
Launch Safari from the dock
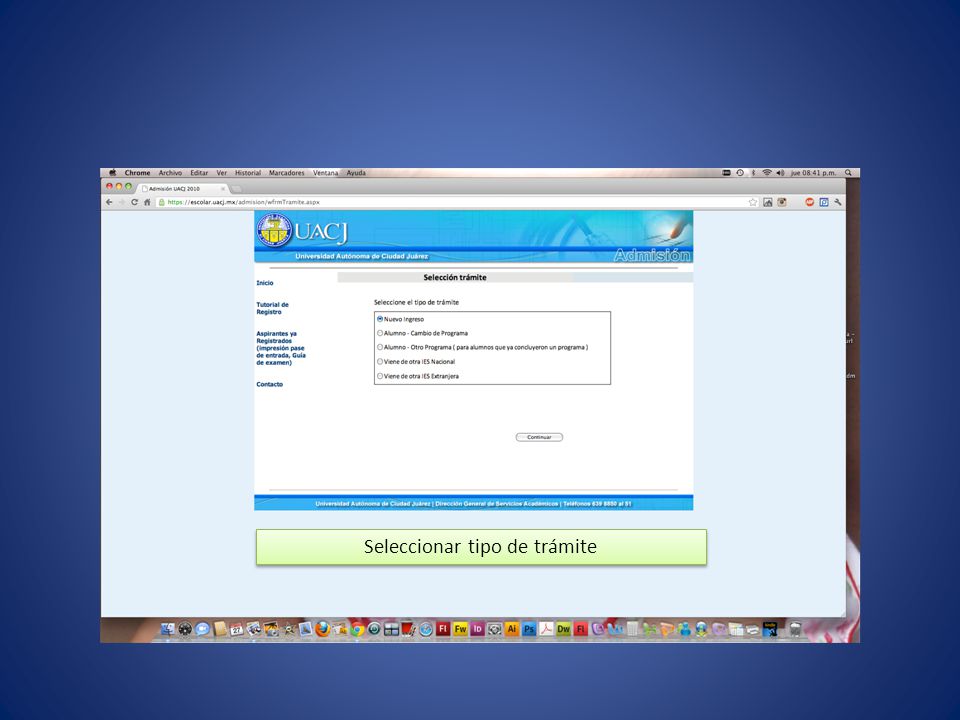pyautogui.click(x=426, y=629)
